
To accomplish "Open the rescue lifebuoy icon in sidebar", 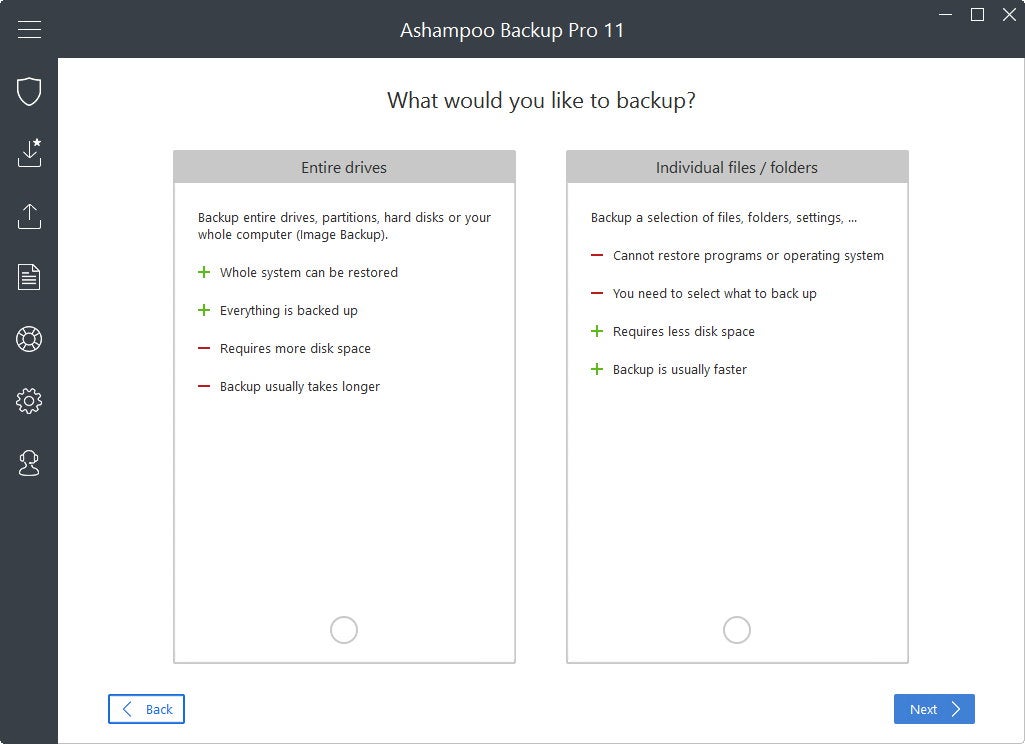I will point(29,339).
